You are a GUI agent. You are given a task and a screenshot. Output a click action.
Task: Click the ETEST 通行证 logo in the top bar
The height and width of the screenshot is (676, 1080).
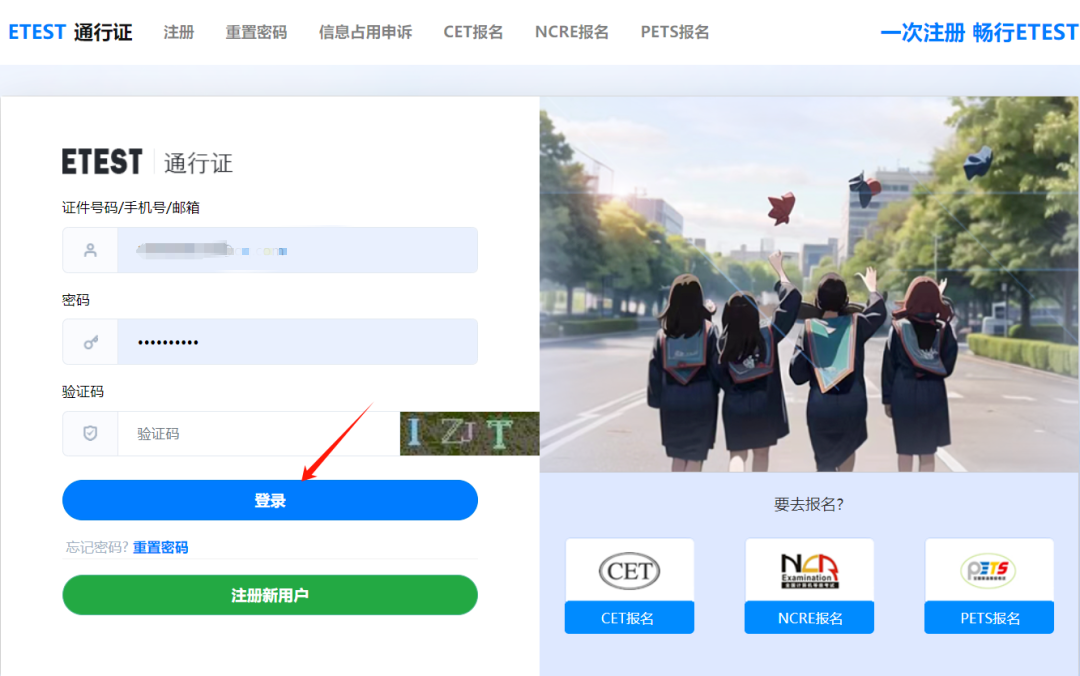pyautogui.click(x=70, y=30)
